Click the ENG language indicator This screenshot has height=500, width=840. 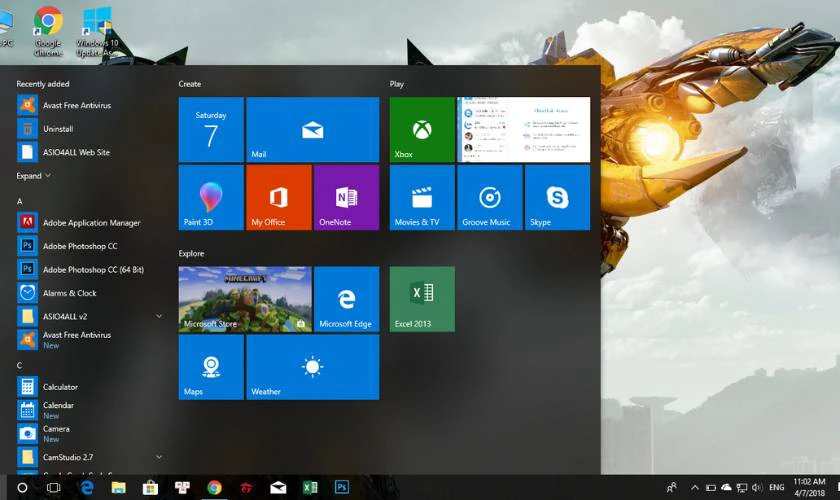[x=777, y=488]
